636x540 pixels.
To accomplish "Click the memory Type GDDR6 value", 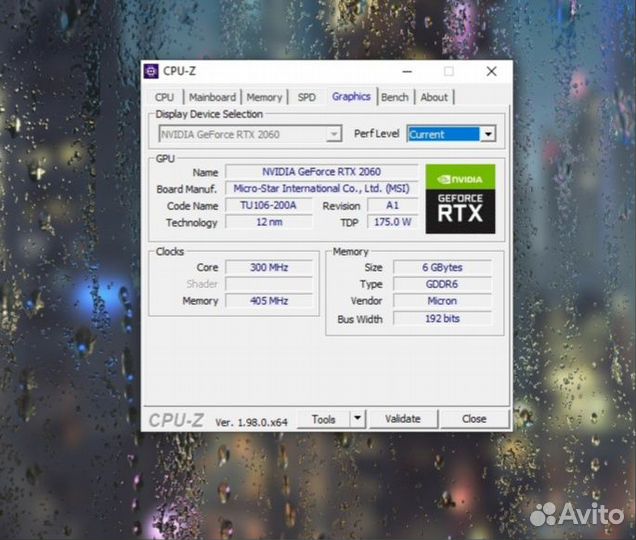I will coord(442,284).
